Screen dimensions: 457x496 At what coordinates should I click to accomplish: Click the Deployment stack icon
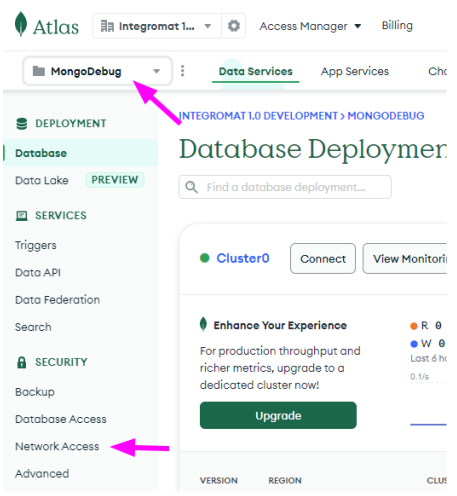pos(22,123)
